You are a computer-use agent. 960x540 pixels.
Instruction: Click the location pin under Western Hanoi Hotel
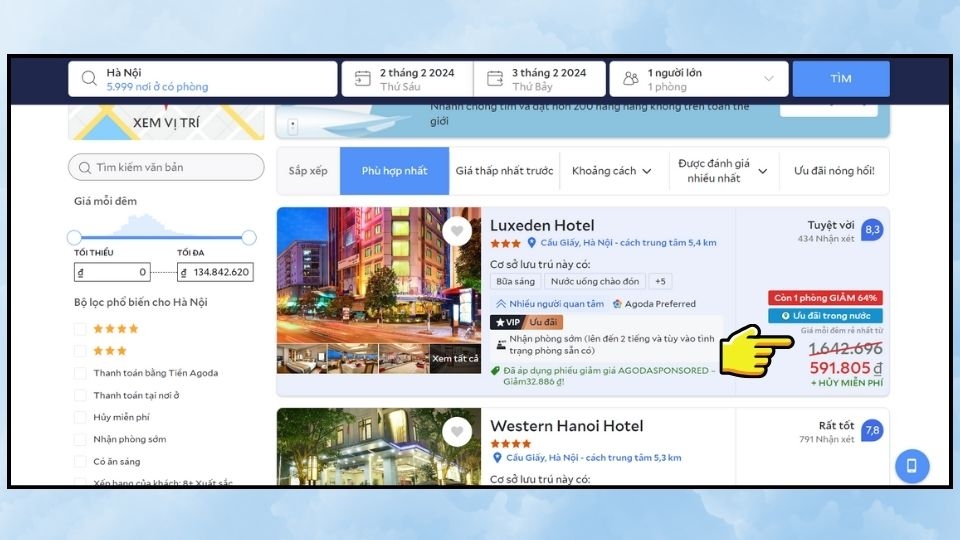(497, 457)
